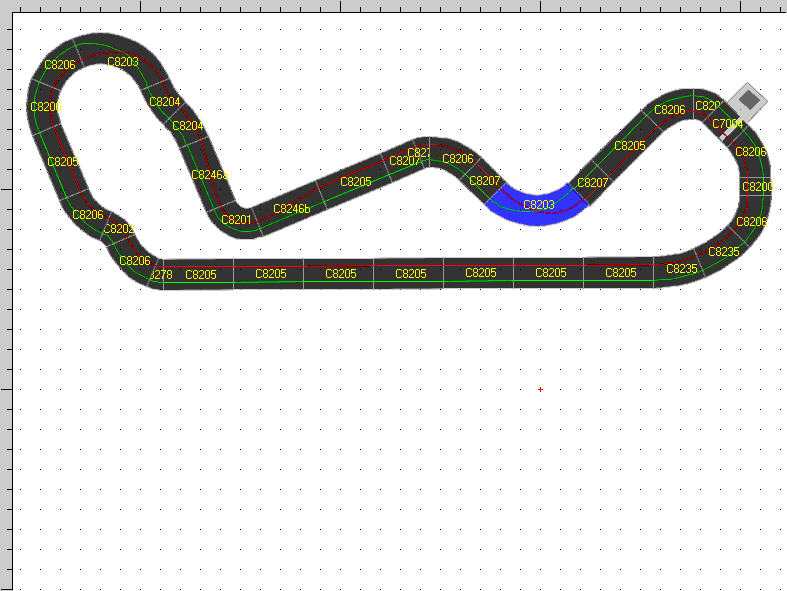Click the C8207 piece left of blue curve
The width and height of the screenshot is (787, 591).
[484, 181]
